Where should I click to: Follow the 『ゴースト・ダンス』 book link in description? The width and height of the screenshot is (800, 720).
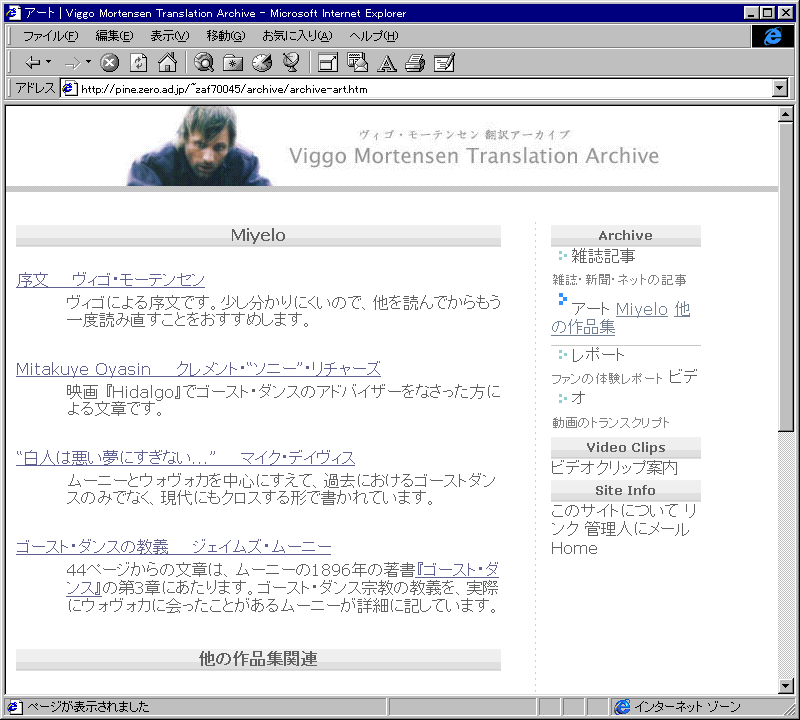pos(458,569)
